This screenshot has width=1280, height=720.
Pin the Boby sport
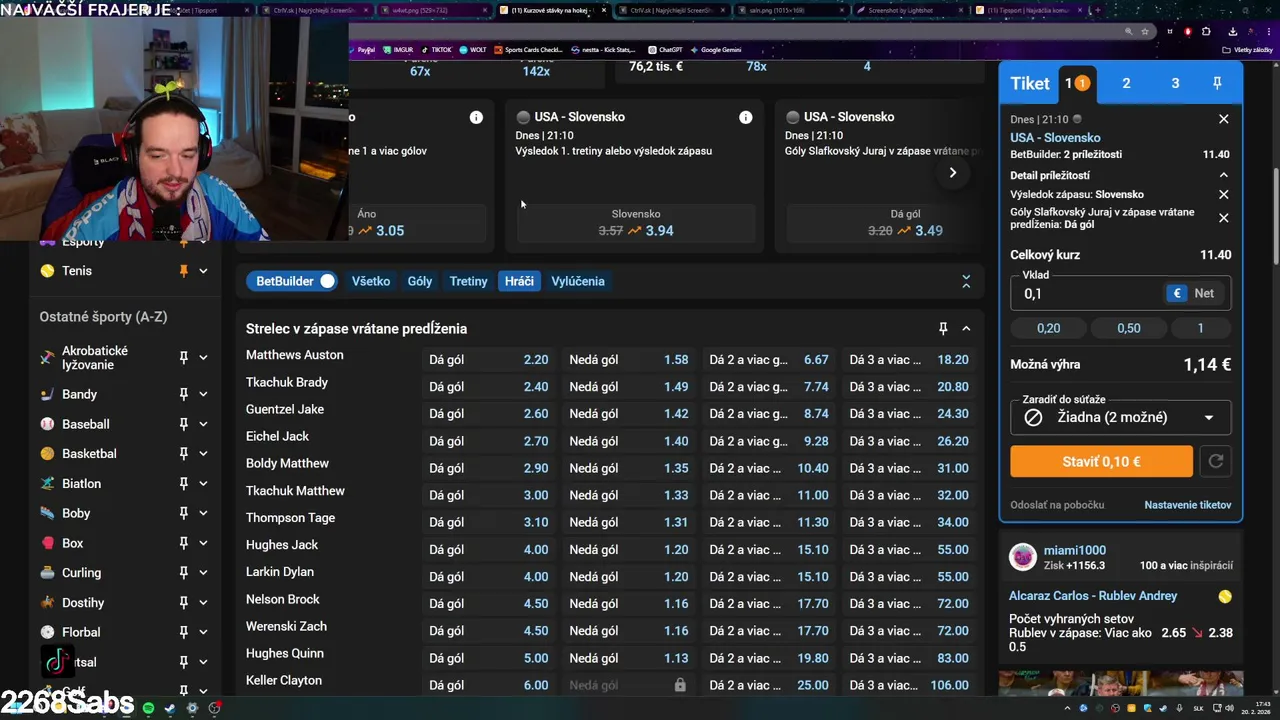(x=183, y=513)
